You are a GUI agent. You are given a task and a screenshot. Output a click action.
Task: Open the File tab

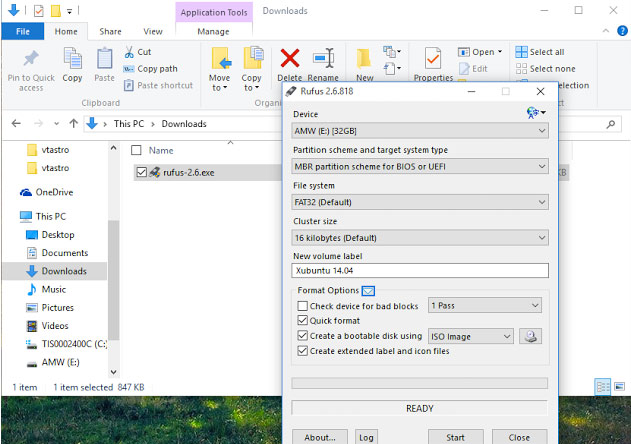(x=23, y=31)
